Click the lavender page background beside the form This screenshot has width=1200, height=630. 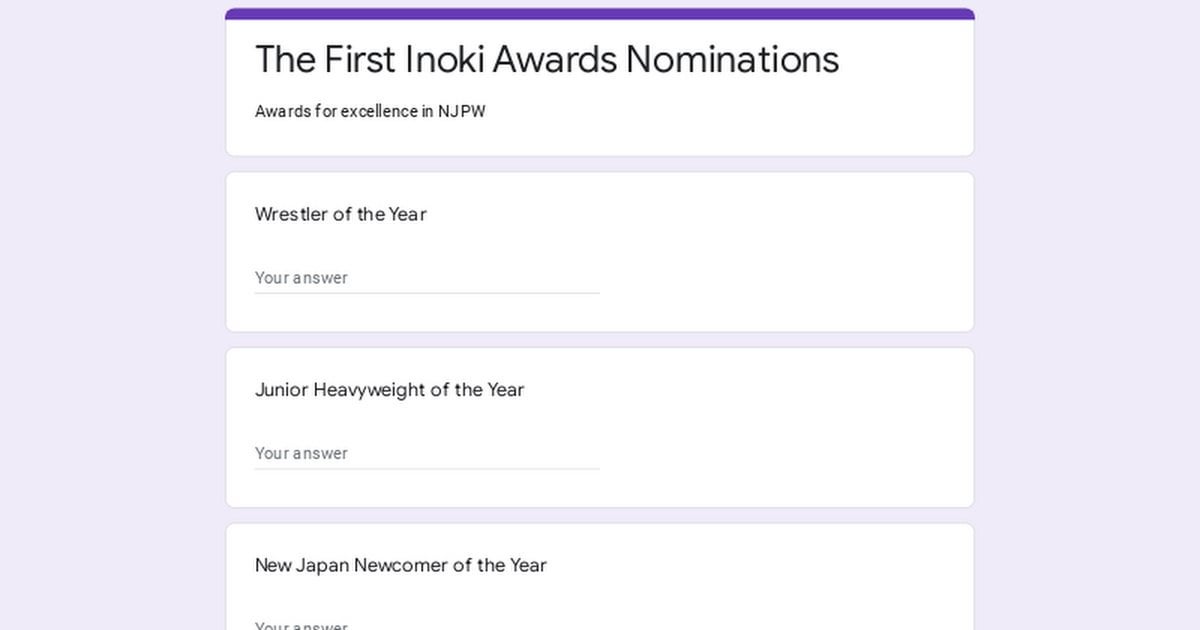[110, 320]
